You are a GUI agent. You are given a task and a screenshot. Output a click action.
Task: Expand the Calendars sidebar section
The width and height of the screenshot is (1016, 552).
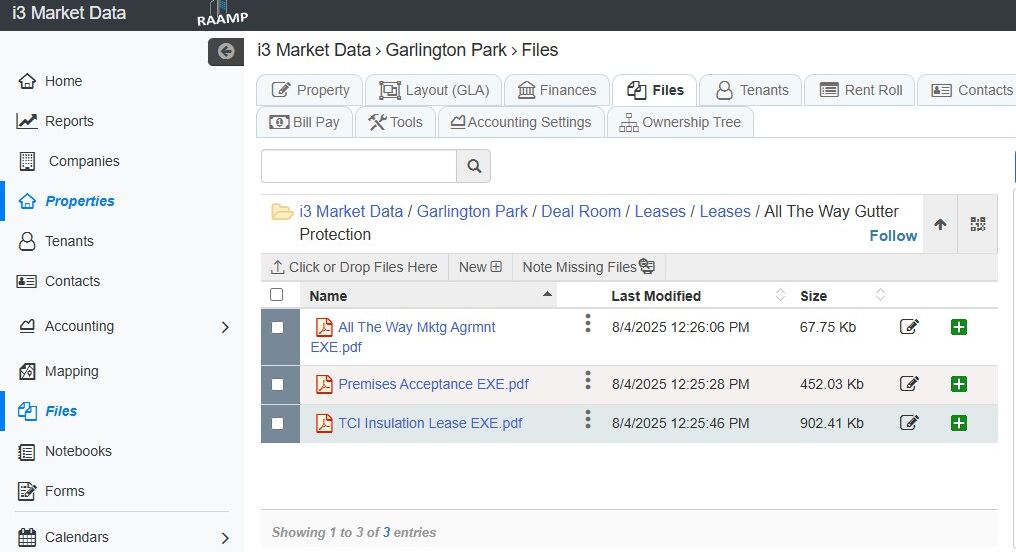point(224,538)
